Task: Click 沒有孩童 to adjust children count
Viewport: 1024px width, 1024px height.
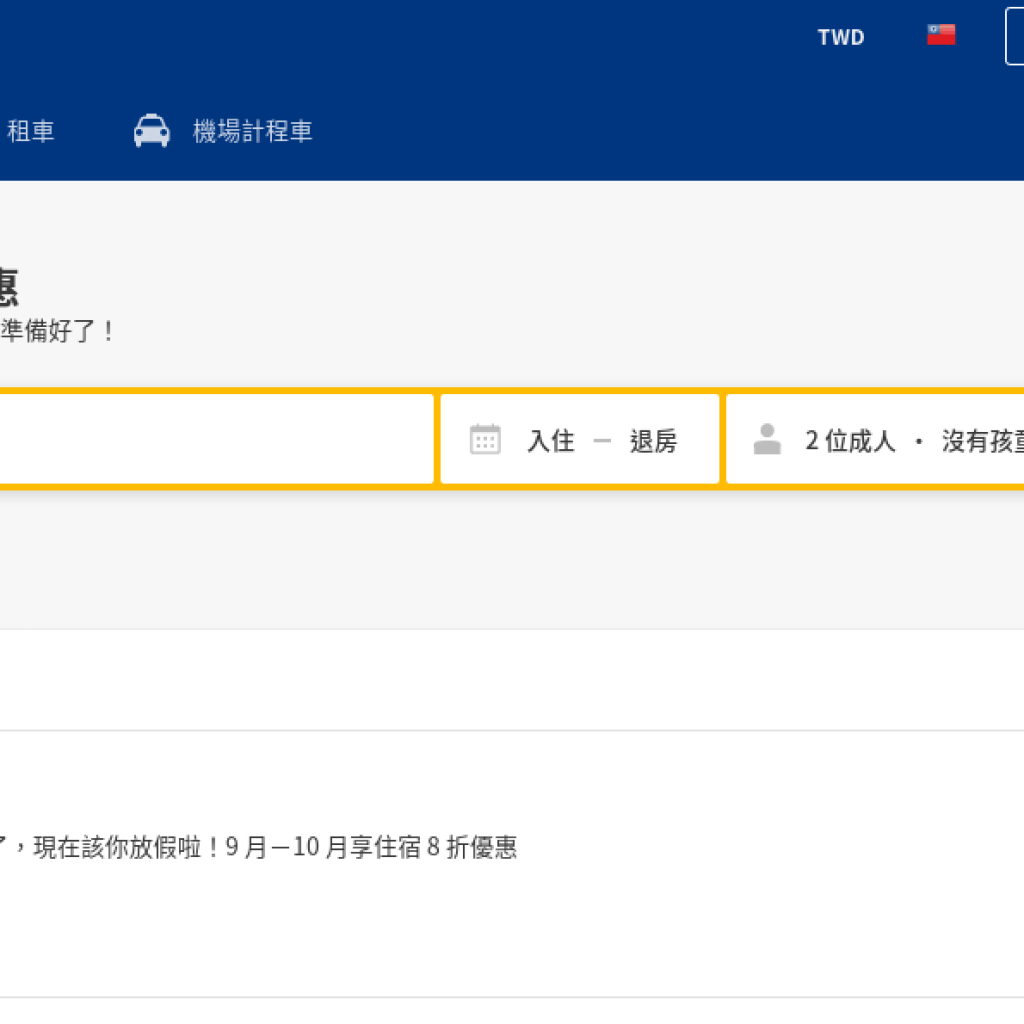Action: [x=985, y=440]
